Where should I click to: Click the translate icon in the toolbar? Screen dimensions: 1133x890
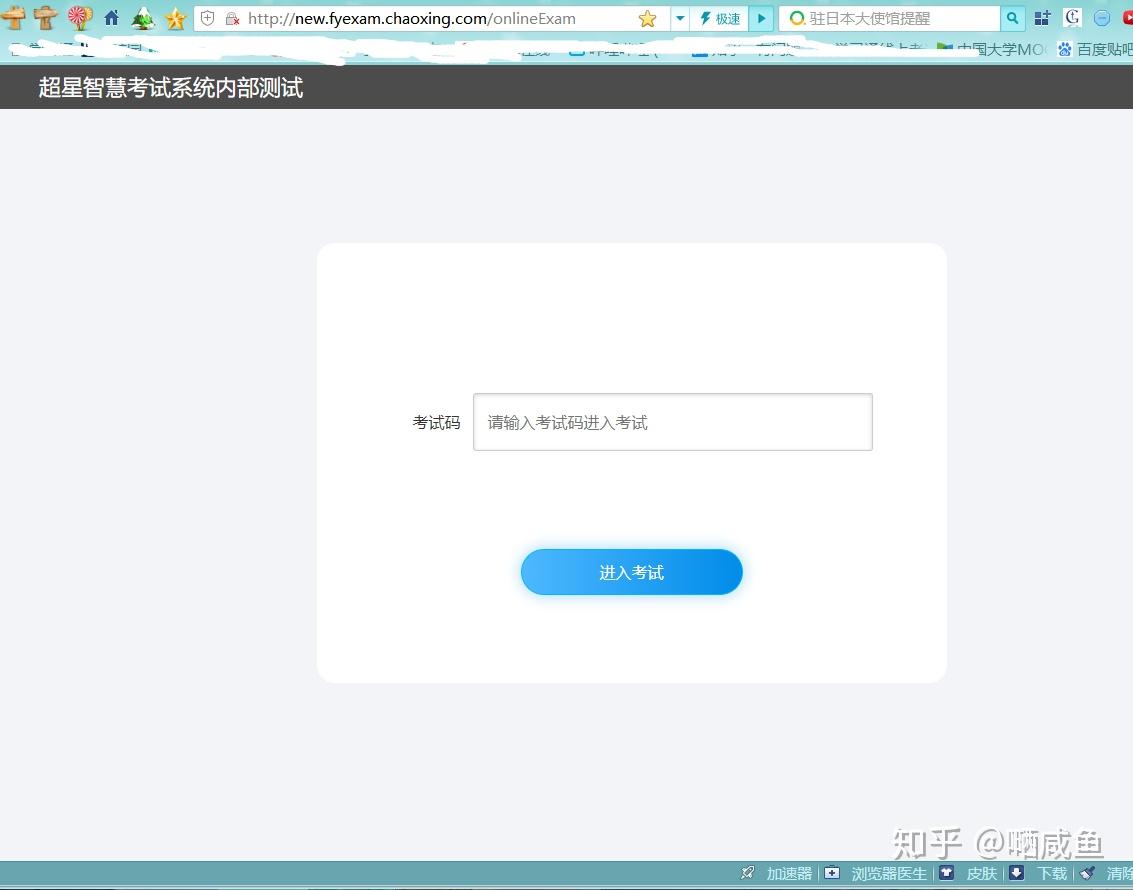pos(1072,18)
